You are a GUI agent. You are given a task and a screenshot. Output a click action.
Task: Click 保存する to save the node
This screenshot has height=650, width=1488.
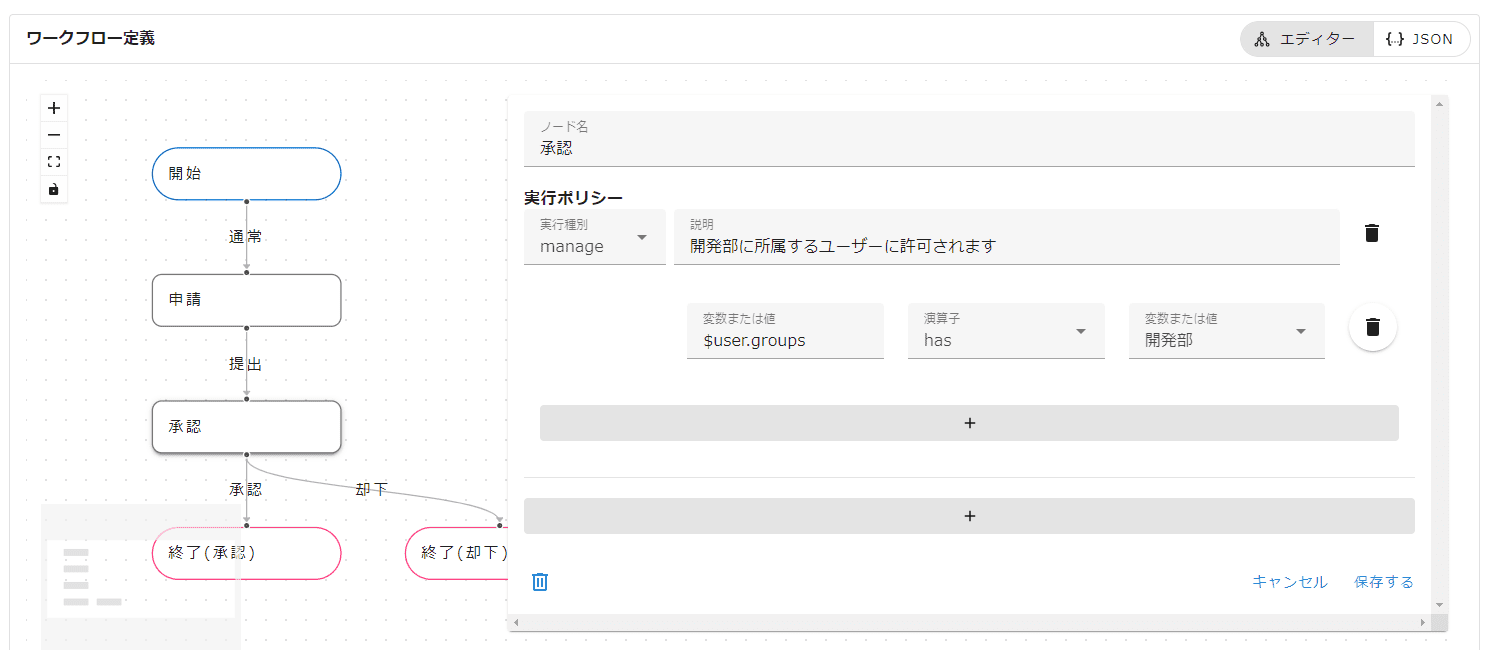click(x=1384, y=582)
